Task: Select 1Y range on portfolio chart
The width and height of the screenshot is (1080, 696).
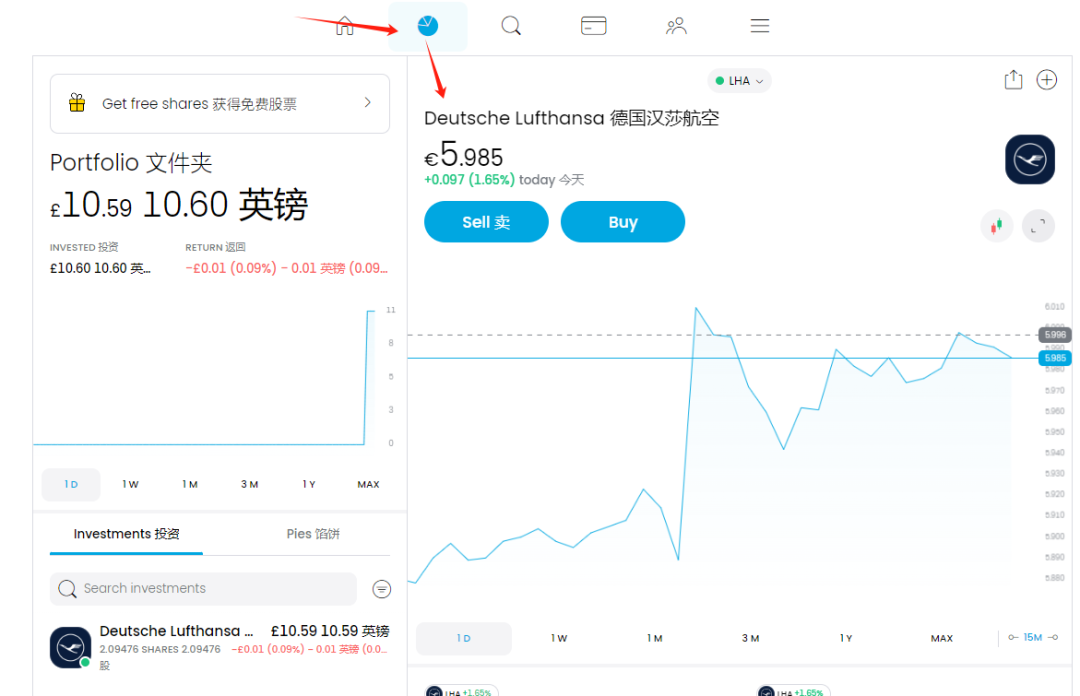Action: pyautogui.click(x=309, y=484)
